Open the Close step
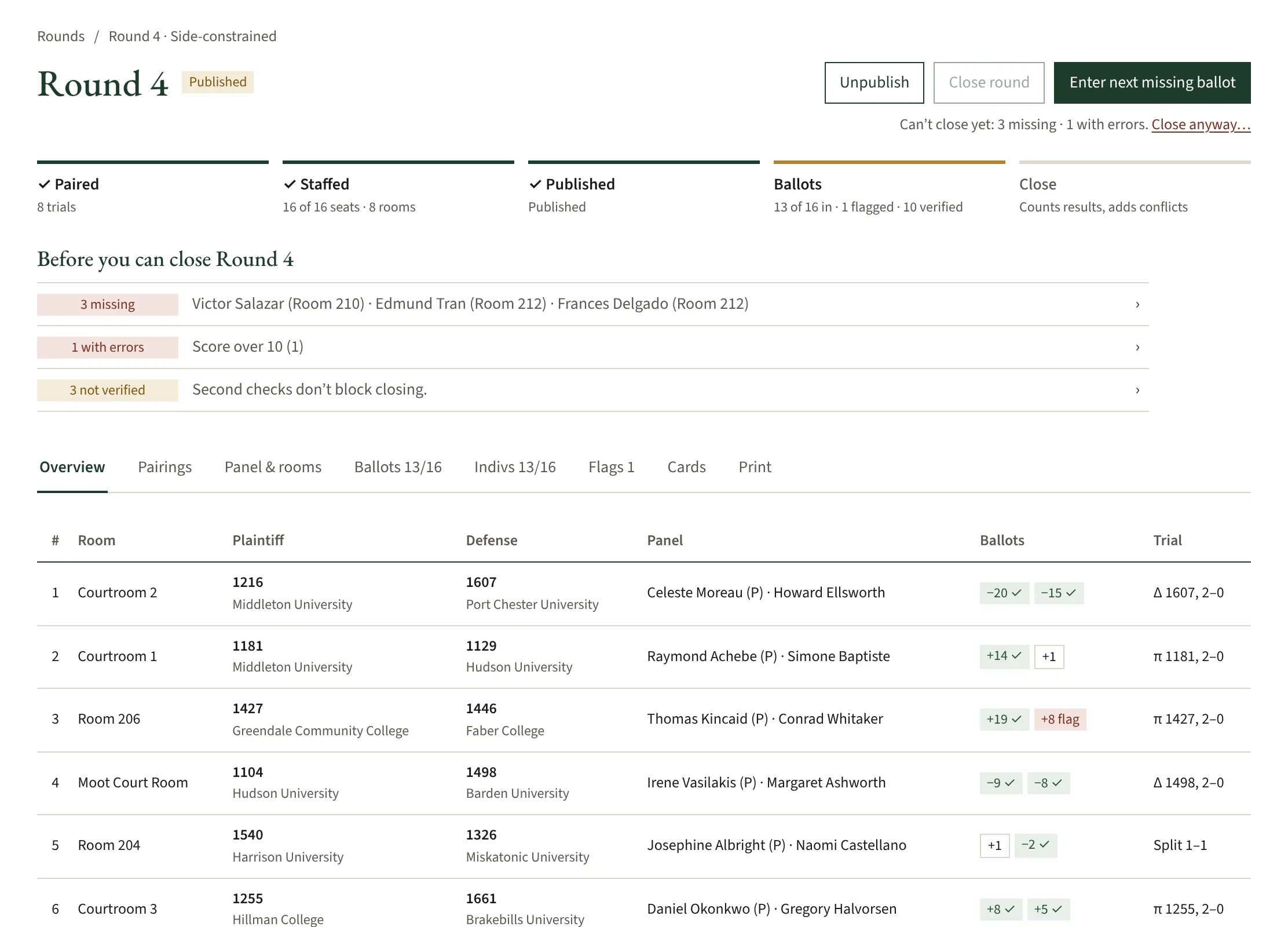The width and height of the screenshot is (1288, 927). tap(1135, 189)
